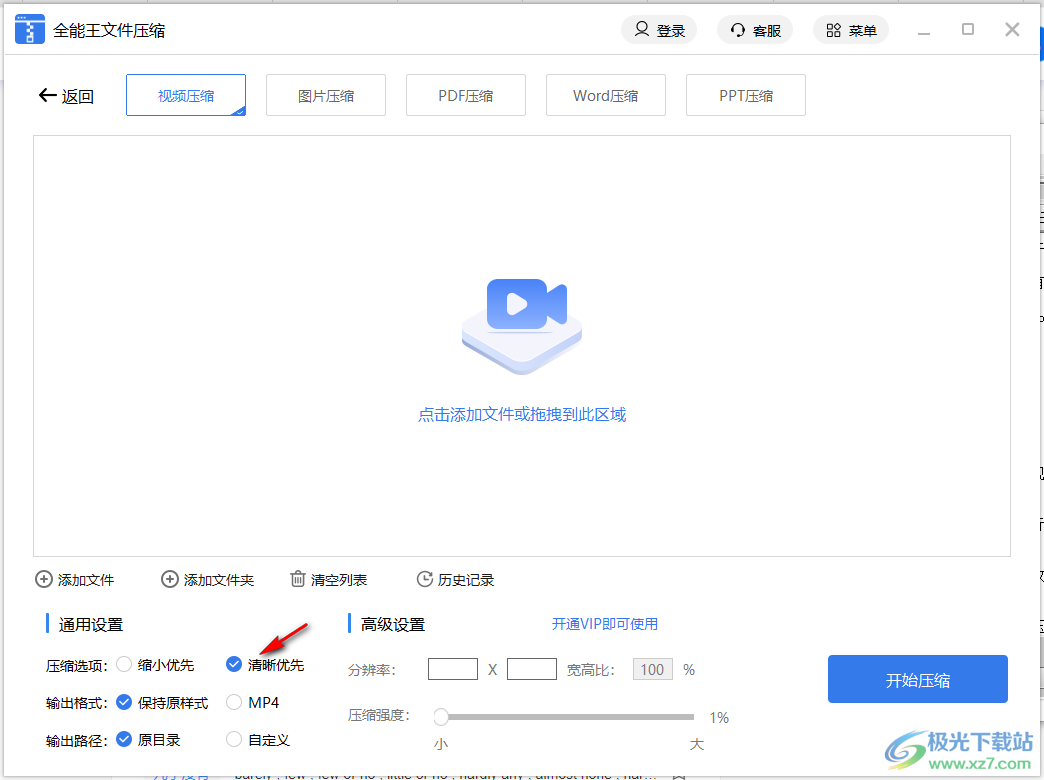
Task: Click the clock icon for 历史记录
Action: click(425, 580)
